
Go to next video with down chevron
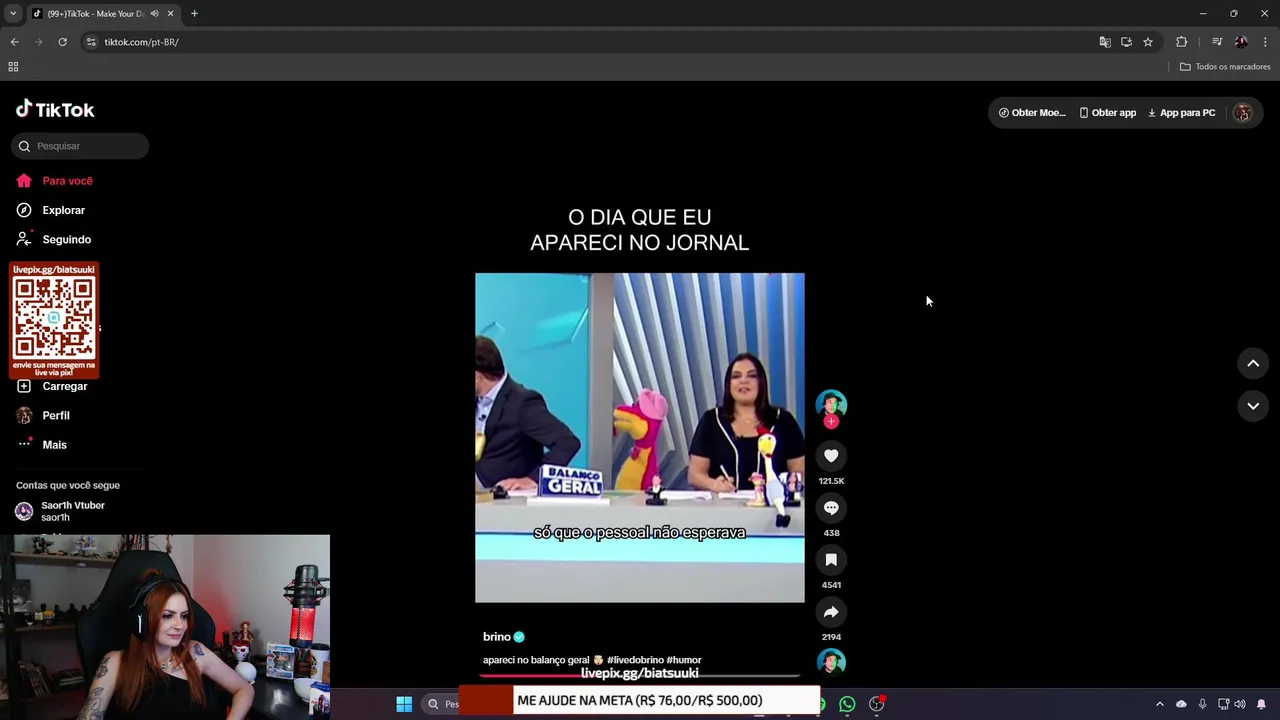pos(1253,406)
